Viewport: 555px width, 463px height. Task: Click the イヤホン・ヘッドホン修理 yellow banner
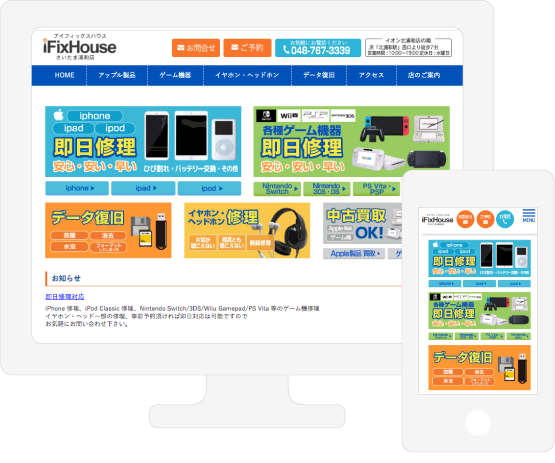click(x=247, y=230)
